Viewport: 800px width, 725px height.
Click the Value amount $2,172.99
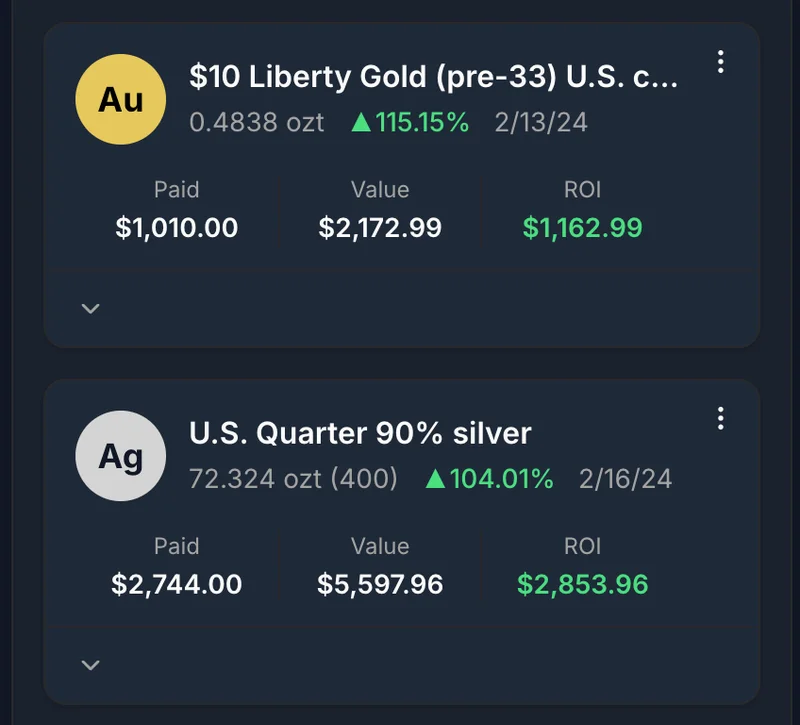pyautogui.click(x=381, y=228)
